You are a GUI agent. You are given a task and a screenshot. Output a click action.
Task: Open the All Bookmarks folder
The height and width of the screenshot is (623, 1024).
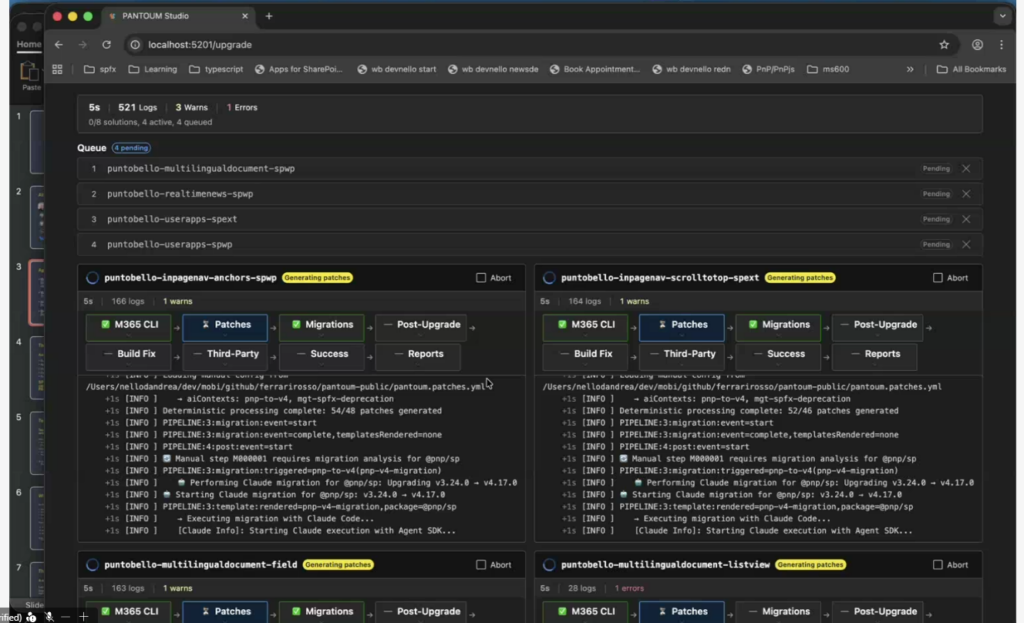pos(972,70)
